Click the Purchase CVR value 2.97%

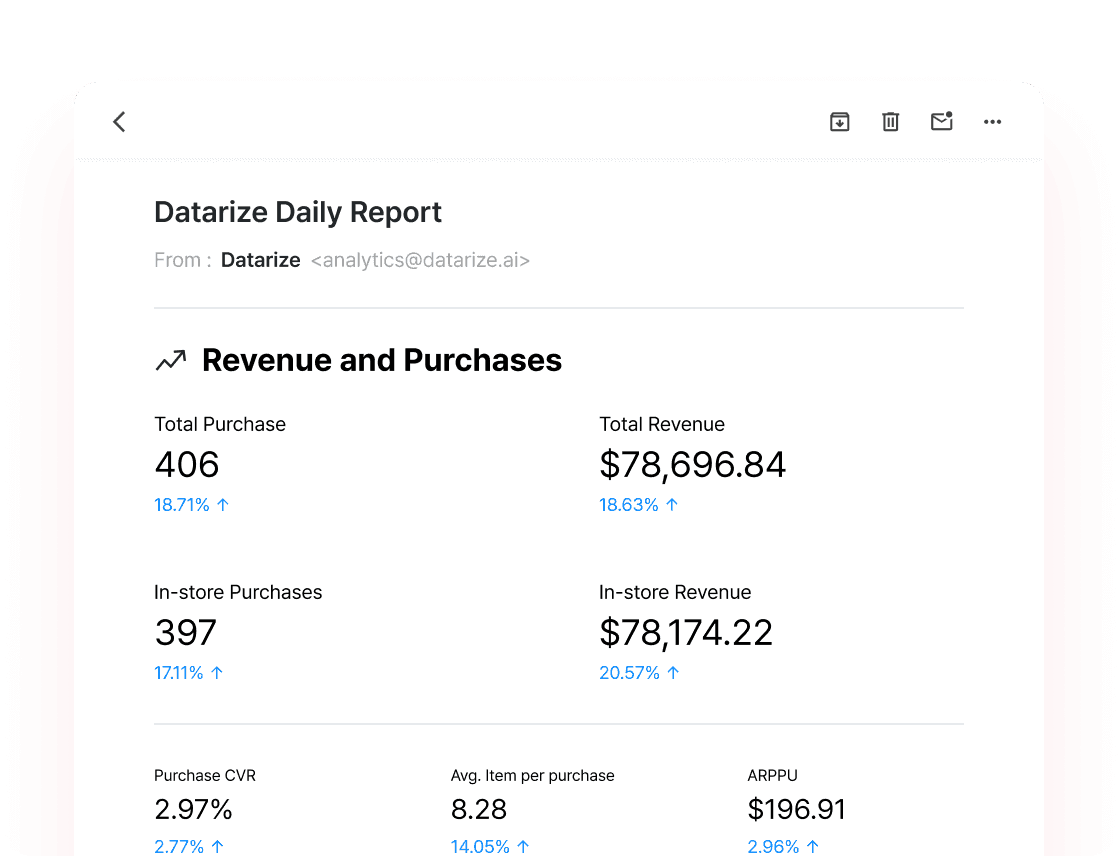193,810
